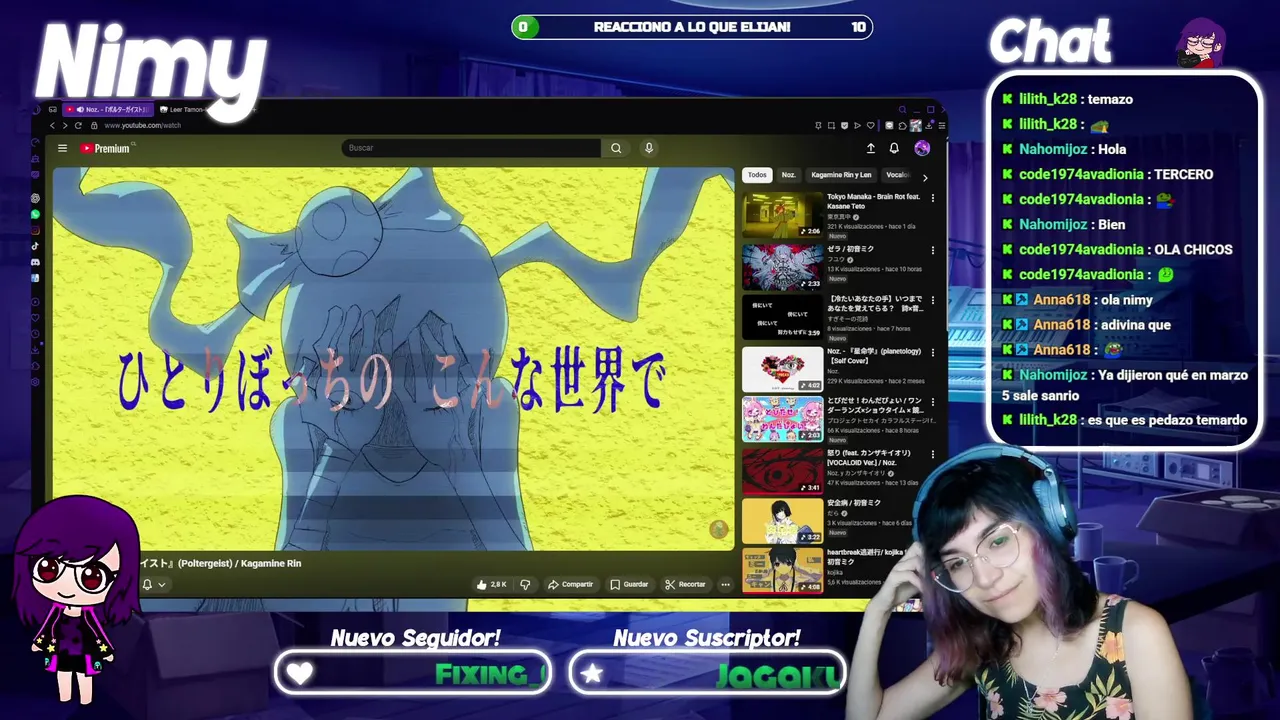
Task: Click the site lock icon in address bar
Action: point(94,125)
